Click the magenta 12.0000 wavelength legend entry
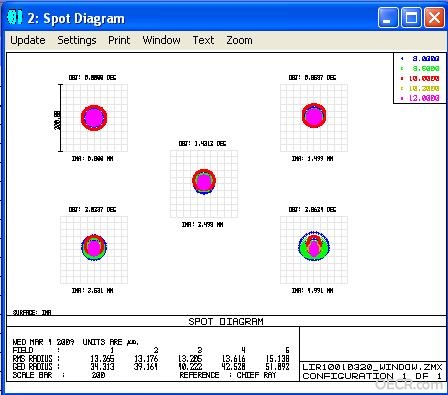Screen dimensions: 448x395 pyautogui.click(x=420, y=98)
